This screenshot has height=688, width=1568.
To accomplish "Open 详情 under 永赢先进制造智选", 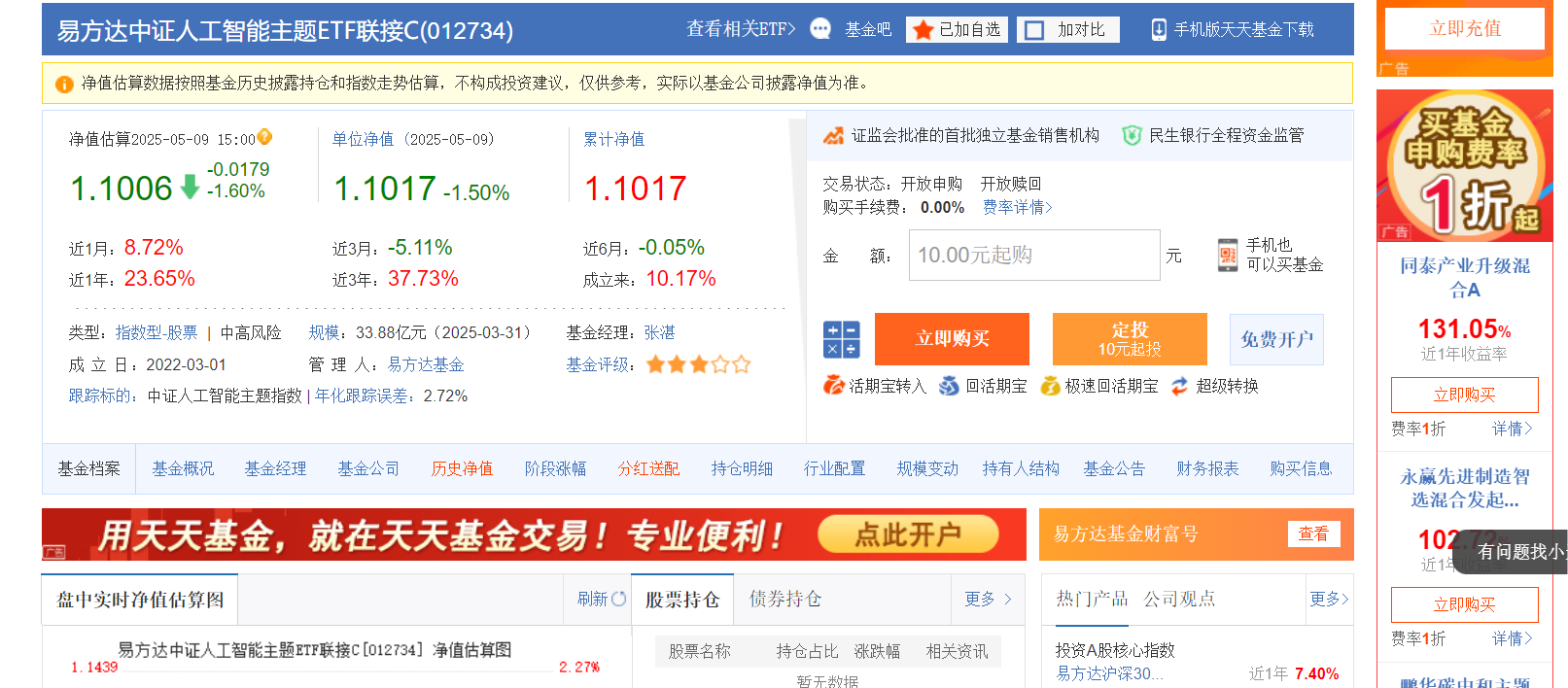I will coord(1513,638).
